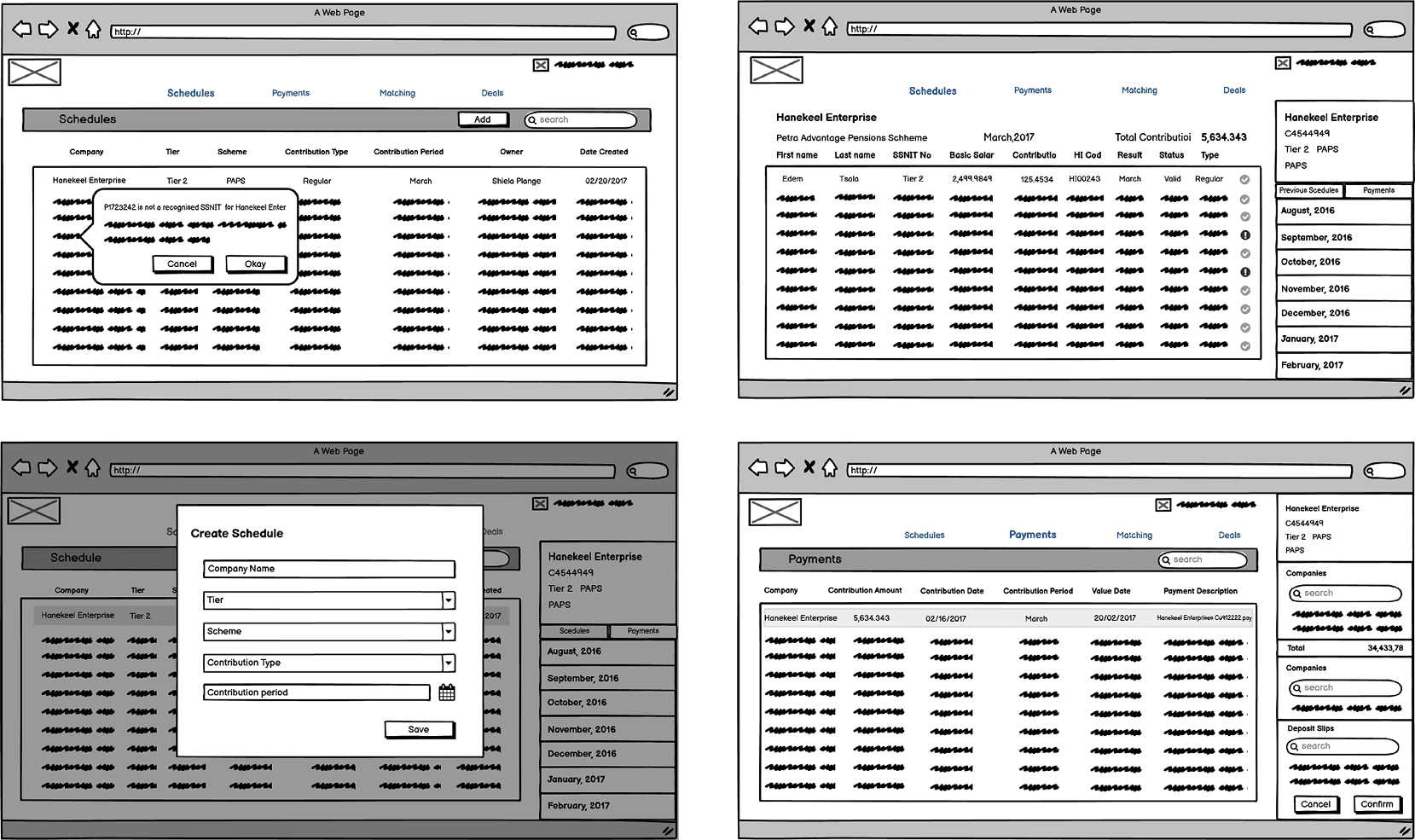The height and width of the screenshot is (840, 1415).
Task: Click browser stop X in Create Schedule window
Action: (x=72, y=467)
